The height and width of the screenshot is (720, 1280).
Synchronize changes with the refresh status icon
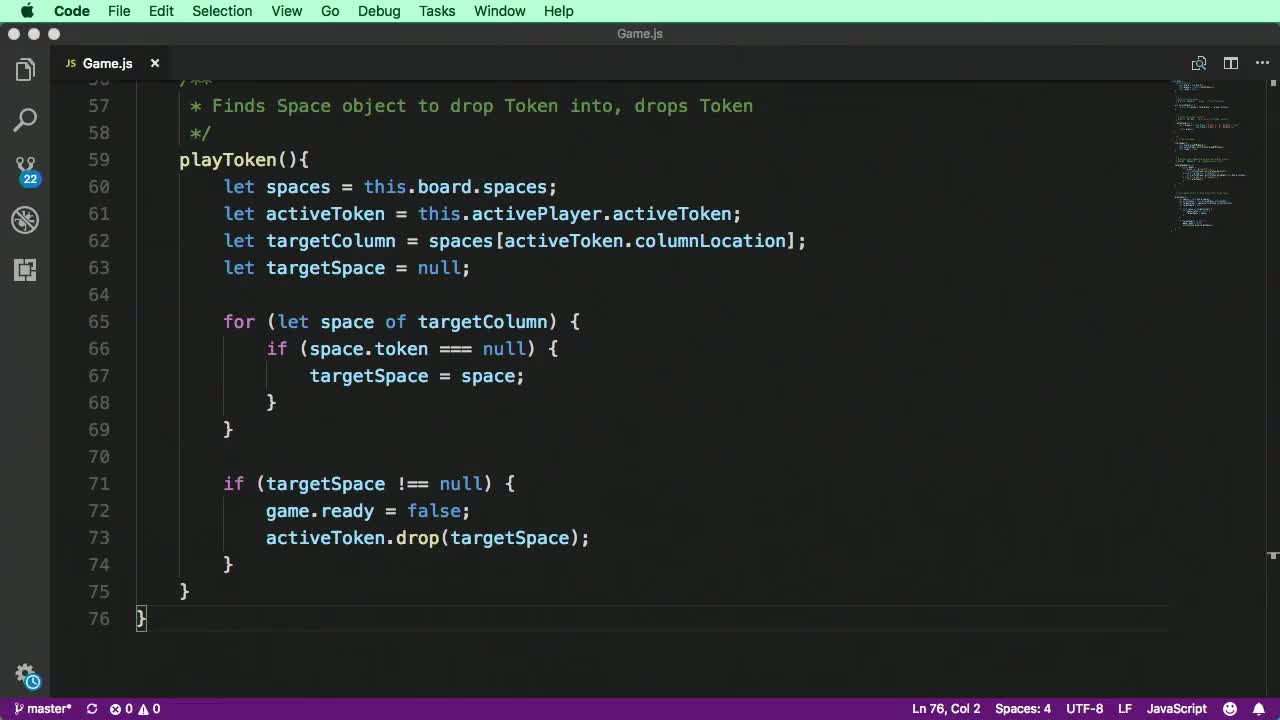coord(91,708)
